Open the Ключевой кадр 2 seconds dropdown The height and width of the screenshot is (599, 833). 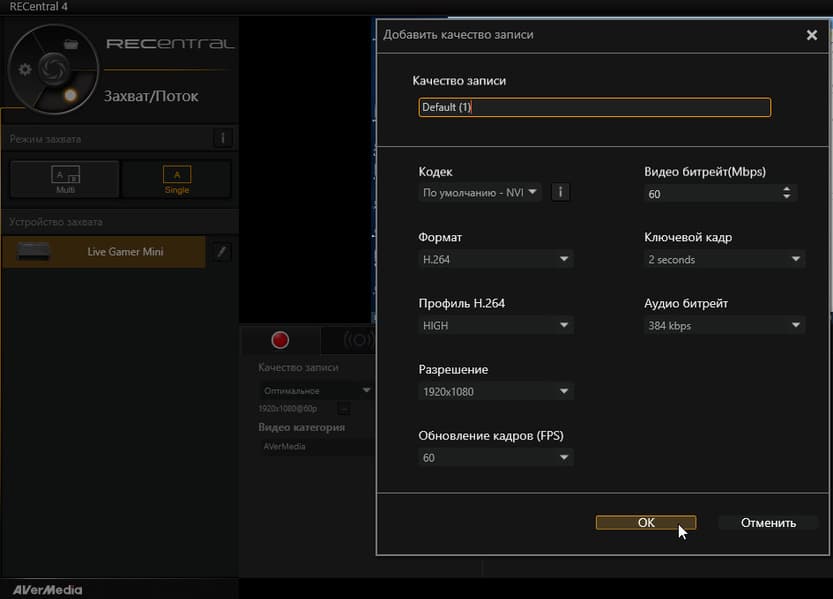pyautogui.click(x=725, y=259)
